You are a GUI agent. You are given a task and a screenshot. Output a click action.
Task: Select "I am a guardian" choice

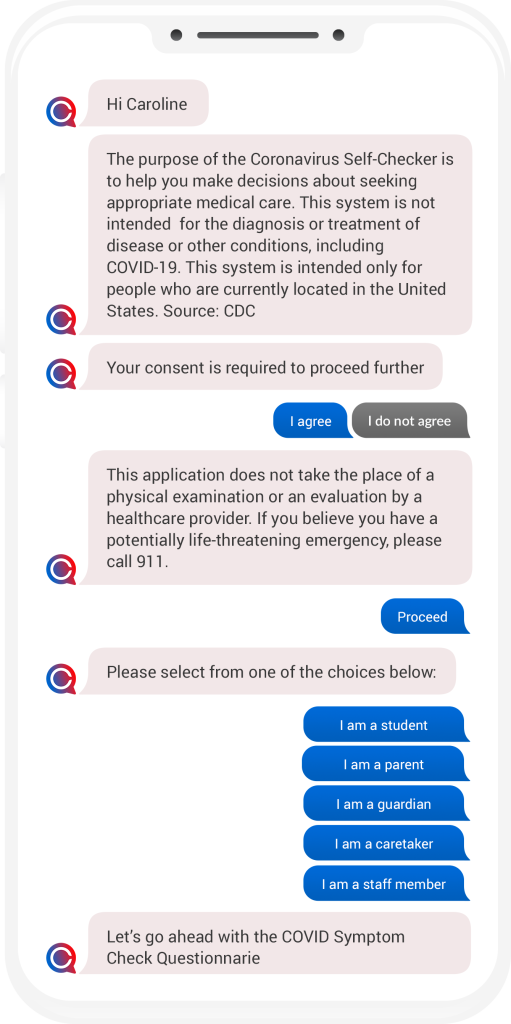coord(386,804)
